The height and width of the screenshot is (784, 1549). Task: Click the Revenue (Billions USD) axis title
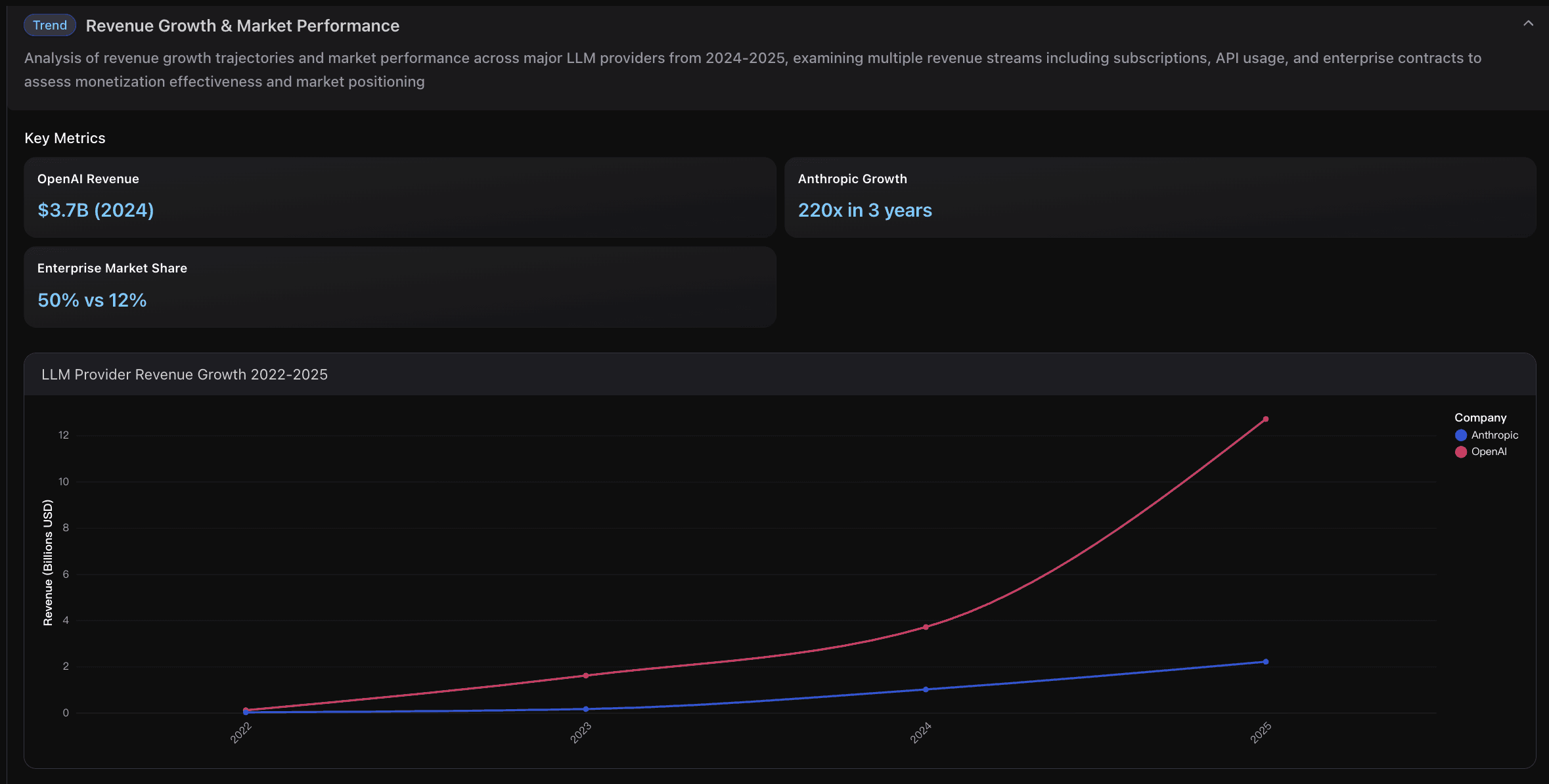point(48,563)
